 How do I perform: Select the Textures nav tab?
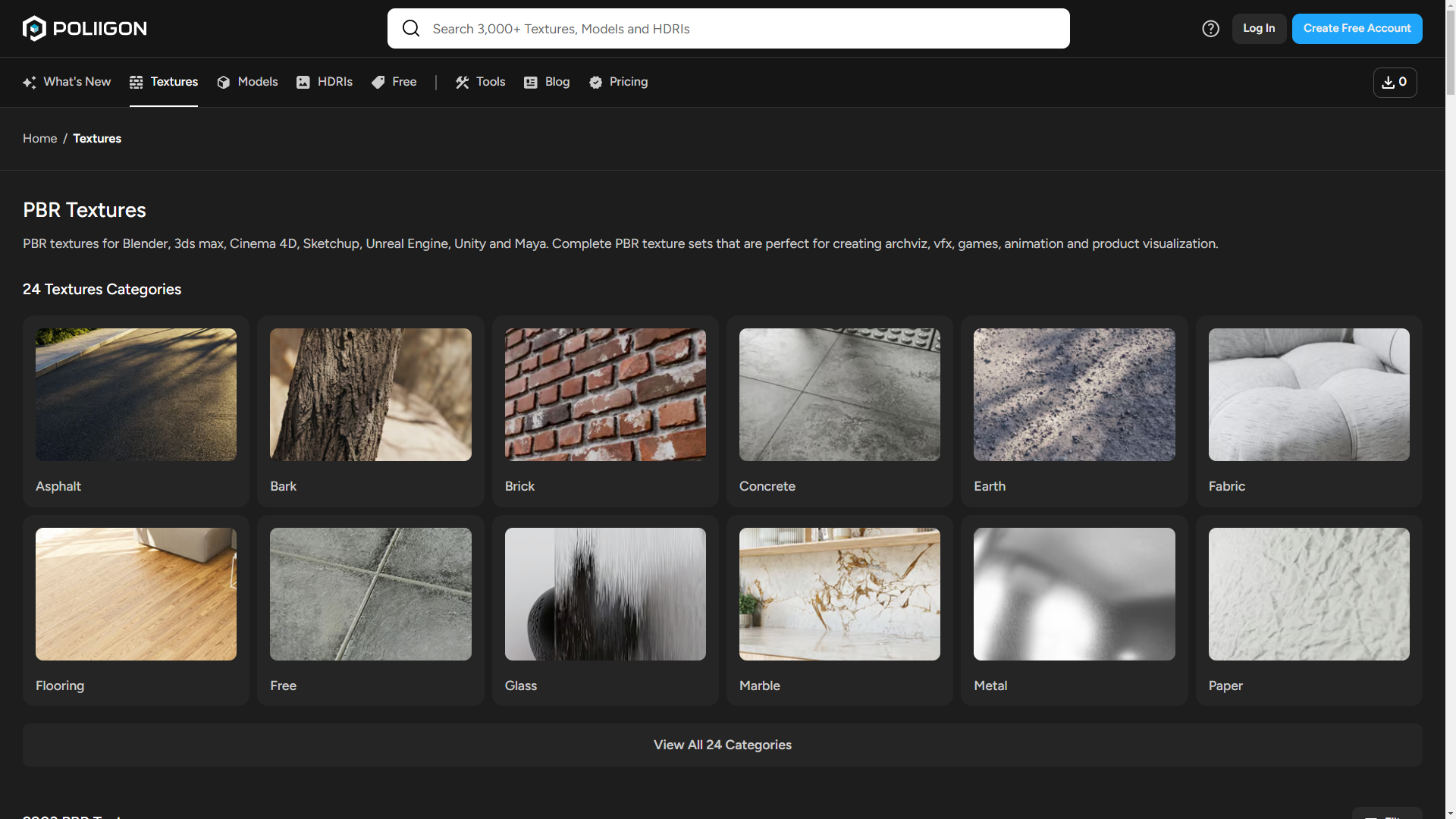164,82
